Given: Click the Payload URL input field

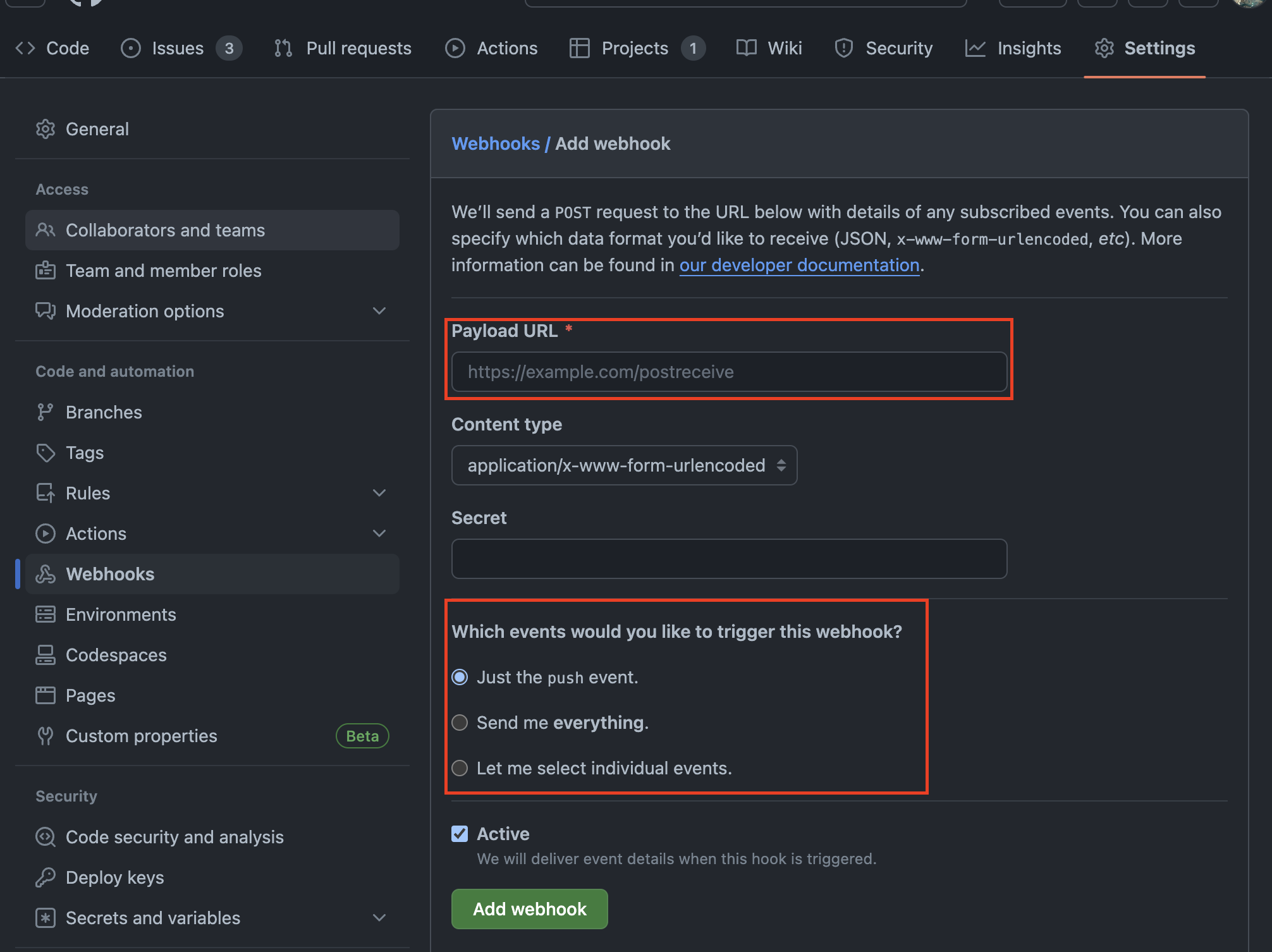Looking at the screenshot, I should (729, 372).
